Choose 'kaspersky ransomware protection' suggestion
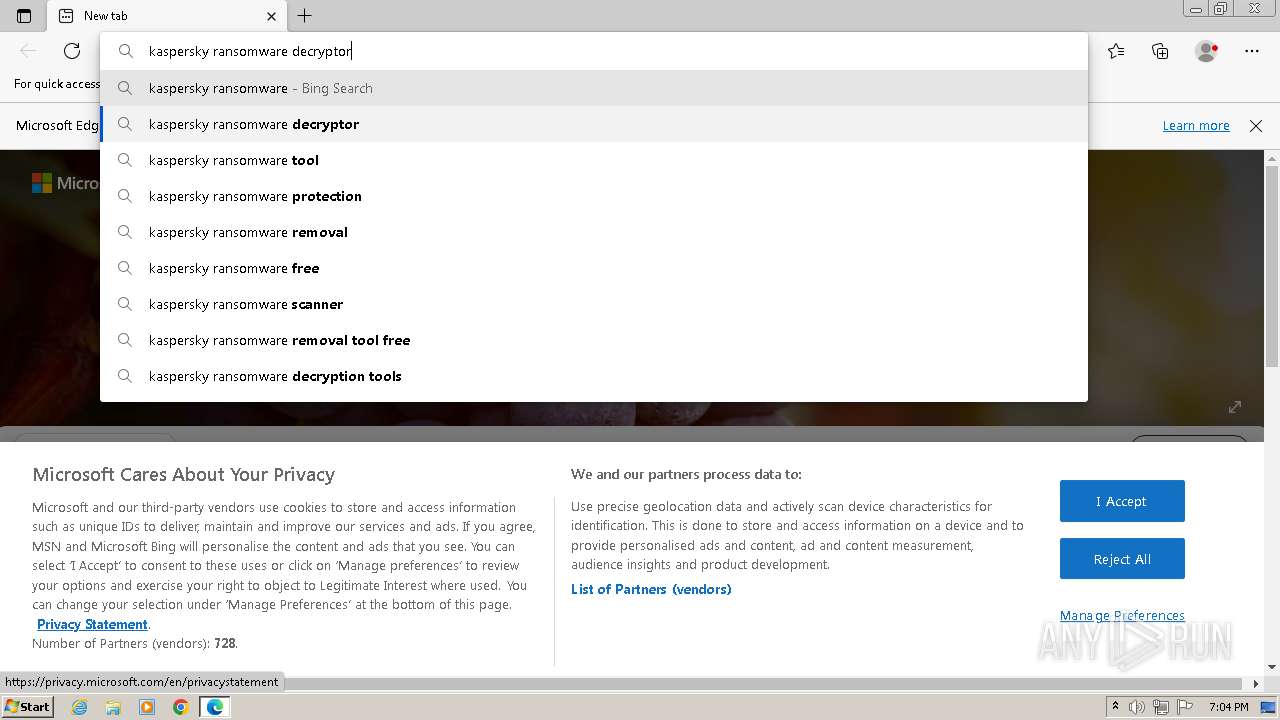1280x720 pixels. (x=594, y=196)
